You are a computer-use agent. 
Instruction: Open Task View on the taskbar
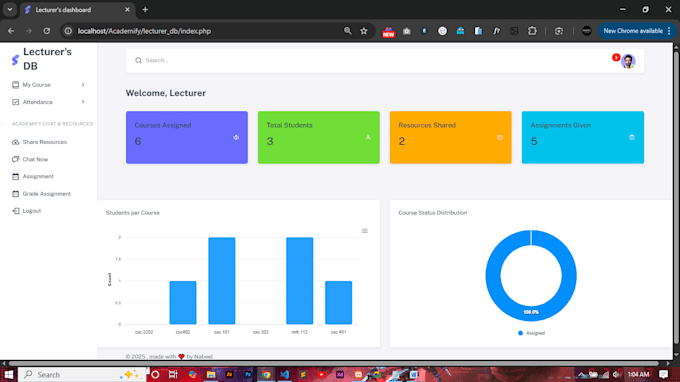[173, 374]
